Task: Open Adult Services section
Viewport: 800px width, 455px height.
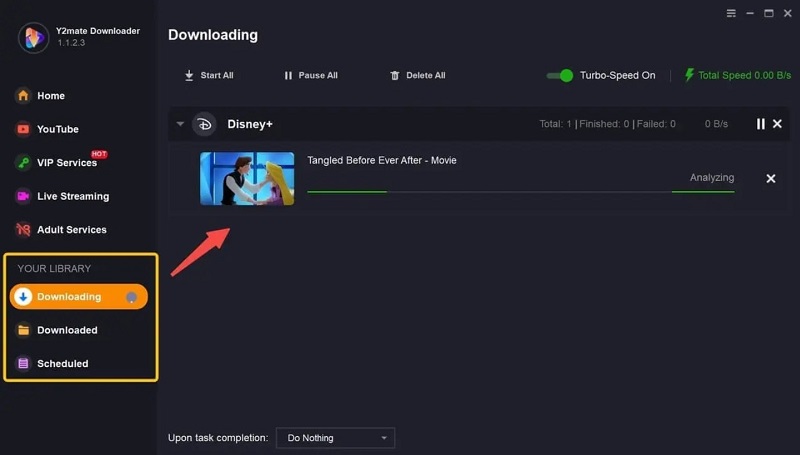Action: tap(61, 230)
